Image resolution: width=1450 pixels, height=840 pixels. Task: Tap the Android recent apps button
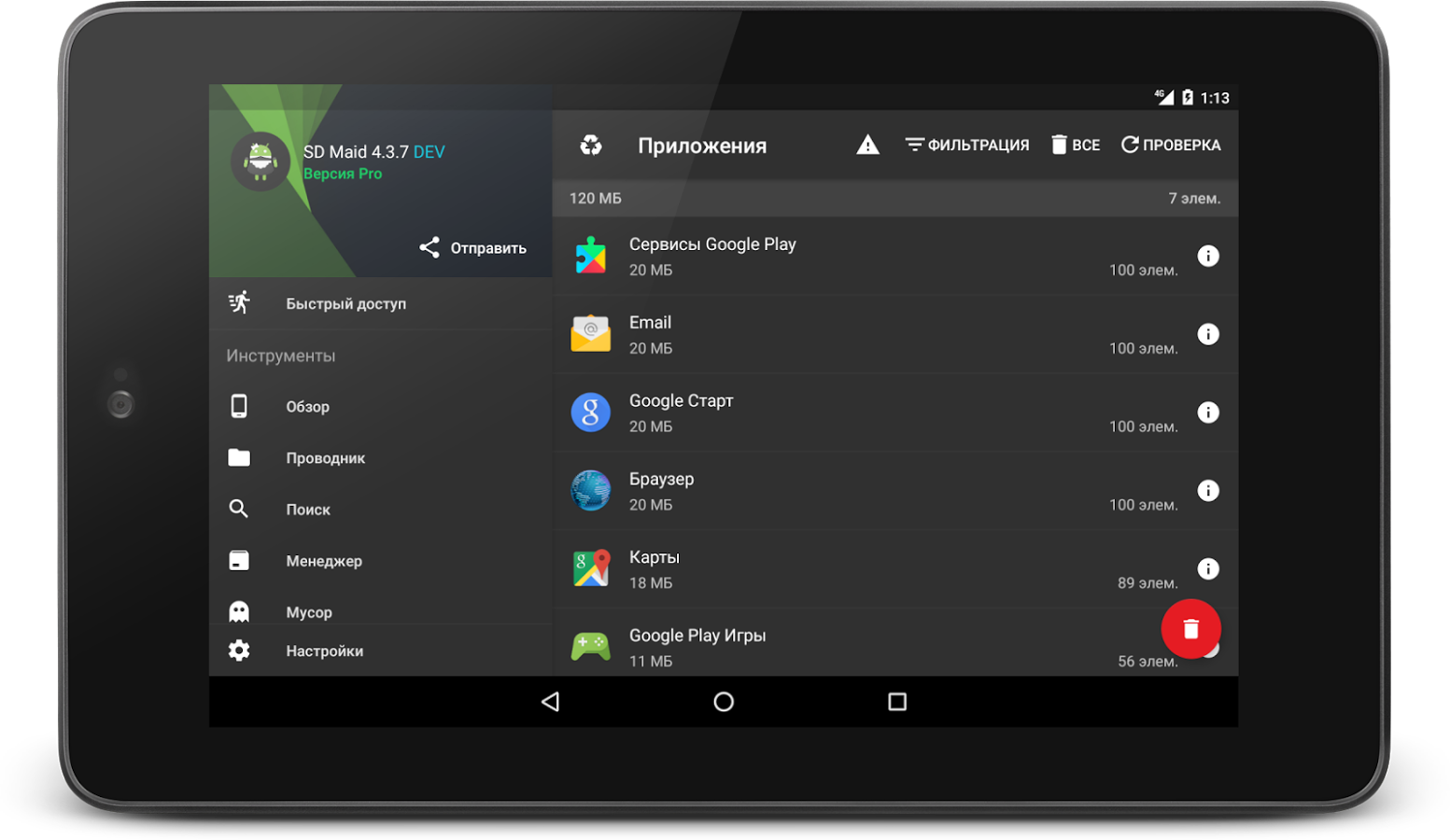coord(897,702)
